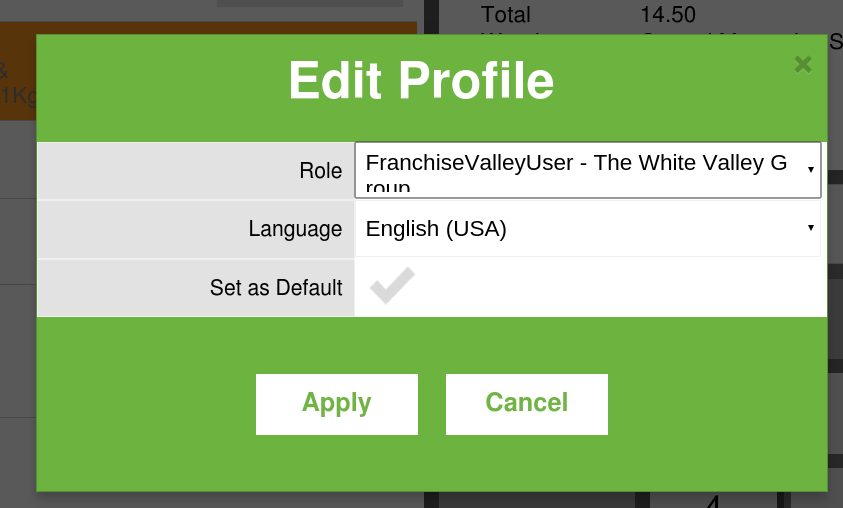843x508 pixels.
Task: Click the green footer area below buttons
Action: [430, 465]
